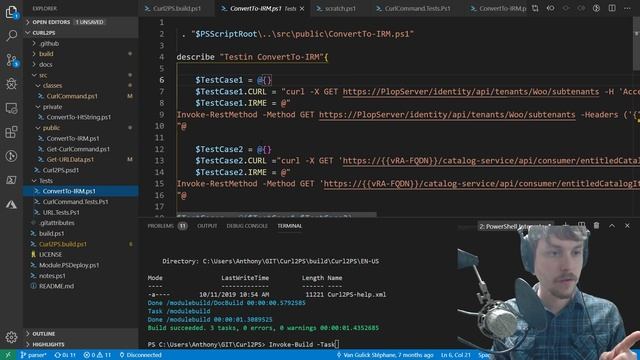
Task: Open CurlCommand.ps1 in classes folder
Action: 81,96
